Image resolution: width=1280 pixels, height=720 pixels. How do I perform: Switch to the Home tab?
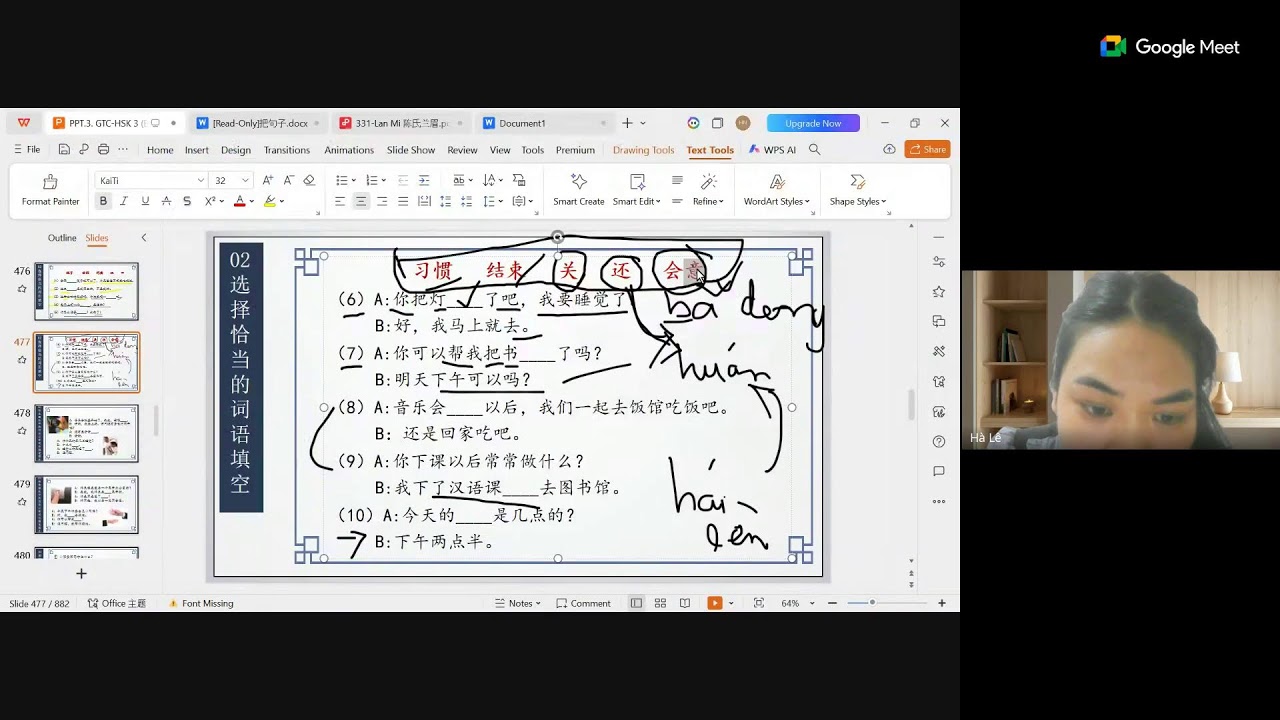(160, 150)
